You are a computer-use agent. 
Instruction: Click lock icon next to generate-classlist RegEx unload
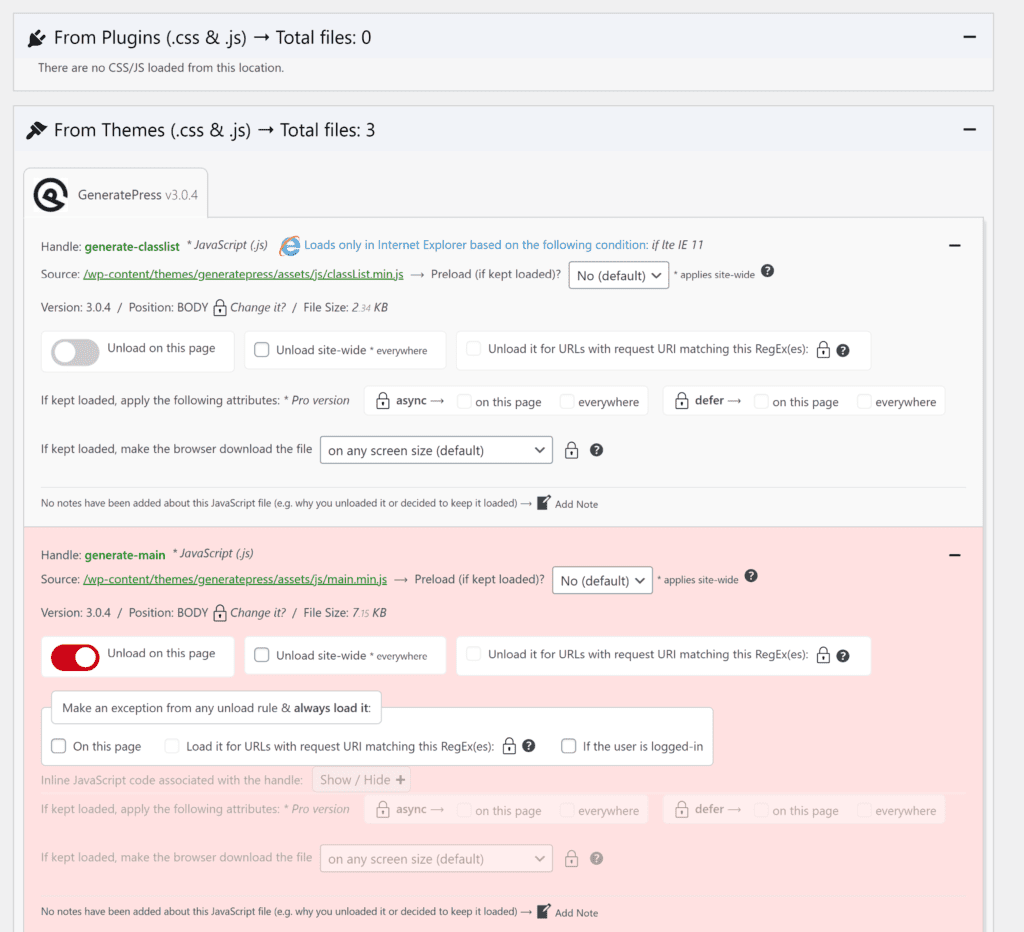click(x=824, y=349)
